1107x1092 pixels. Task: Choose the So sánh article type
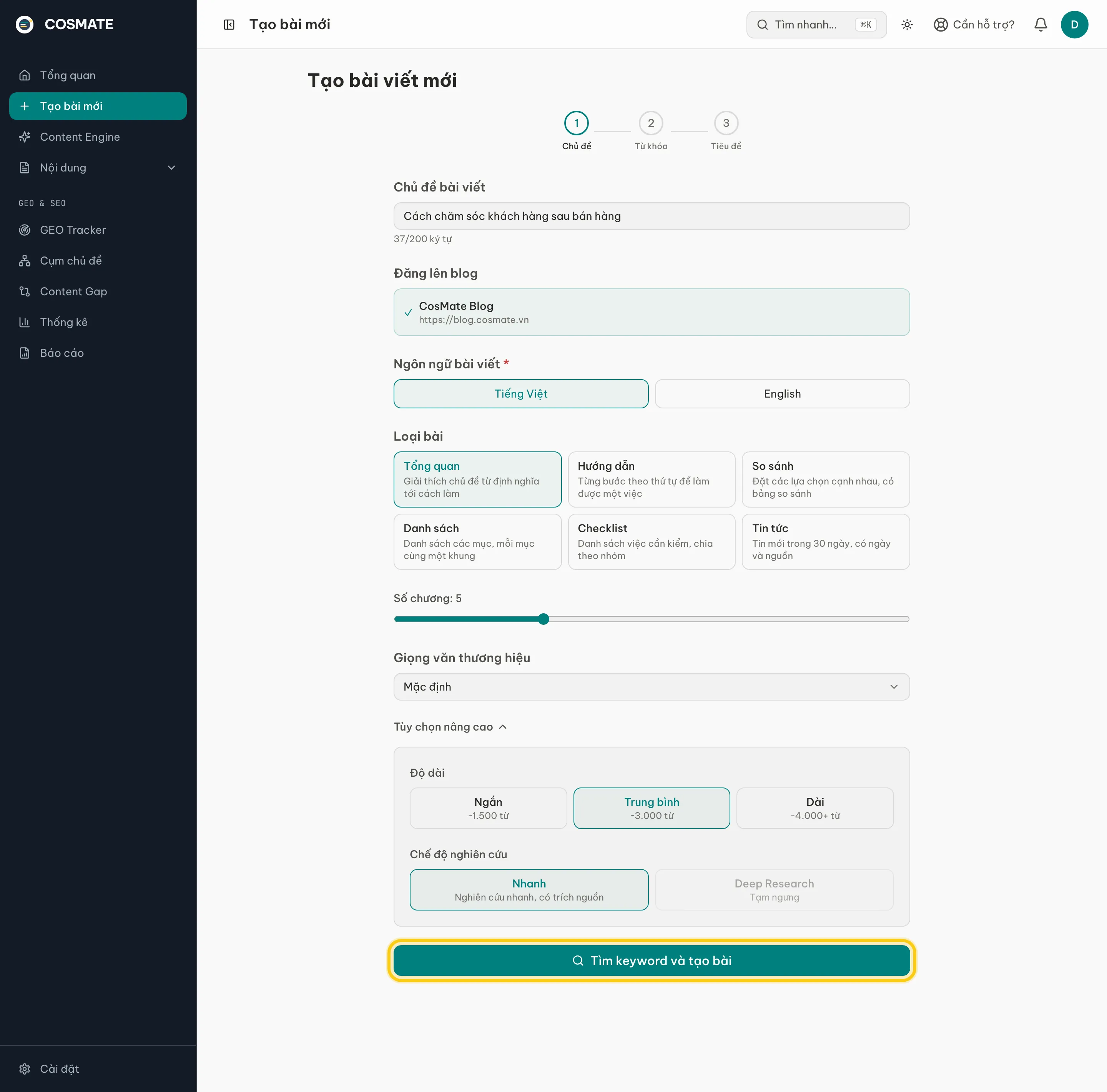[825, 479]
